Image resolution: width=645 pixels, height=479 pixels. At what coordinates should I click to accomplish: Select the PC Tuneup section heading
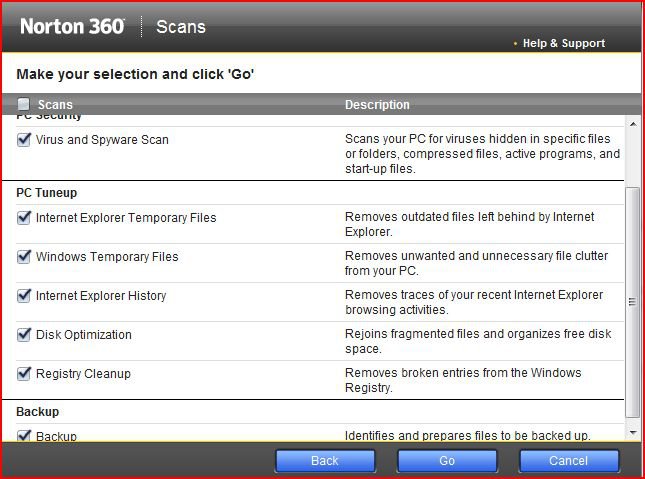(46, 193)
